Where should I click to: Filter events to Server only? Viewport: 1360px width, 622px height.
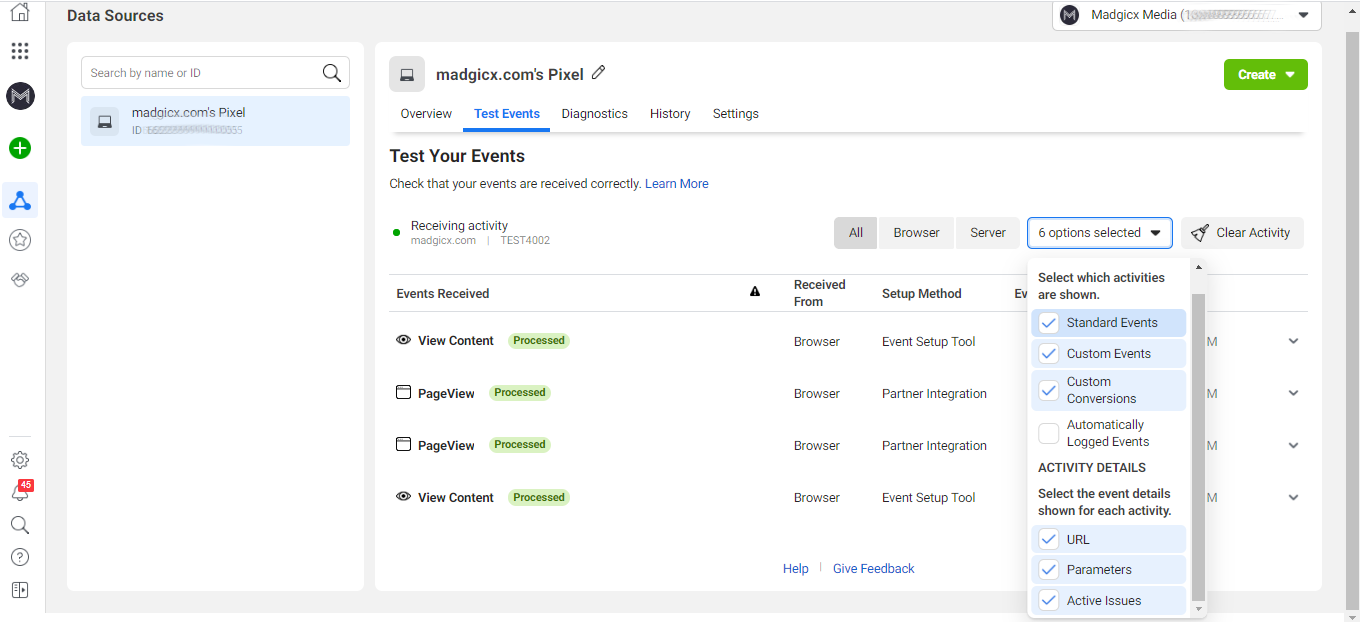point(988,233)
